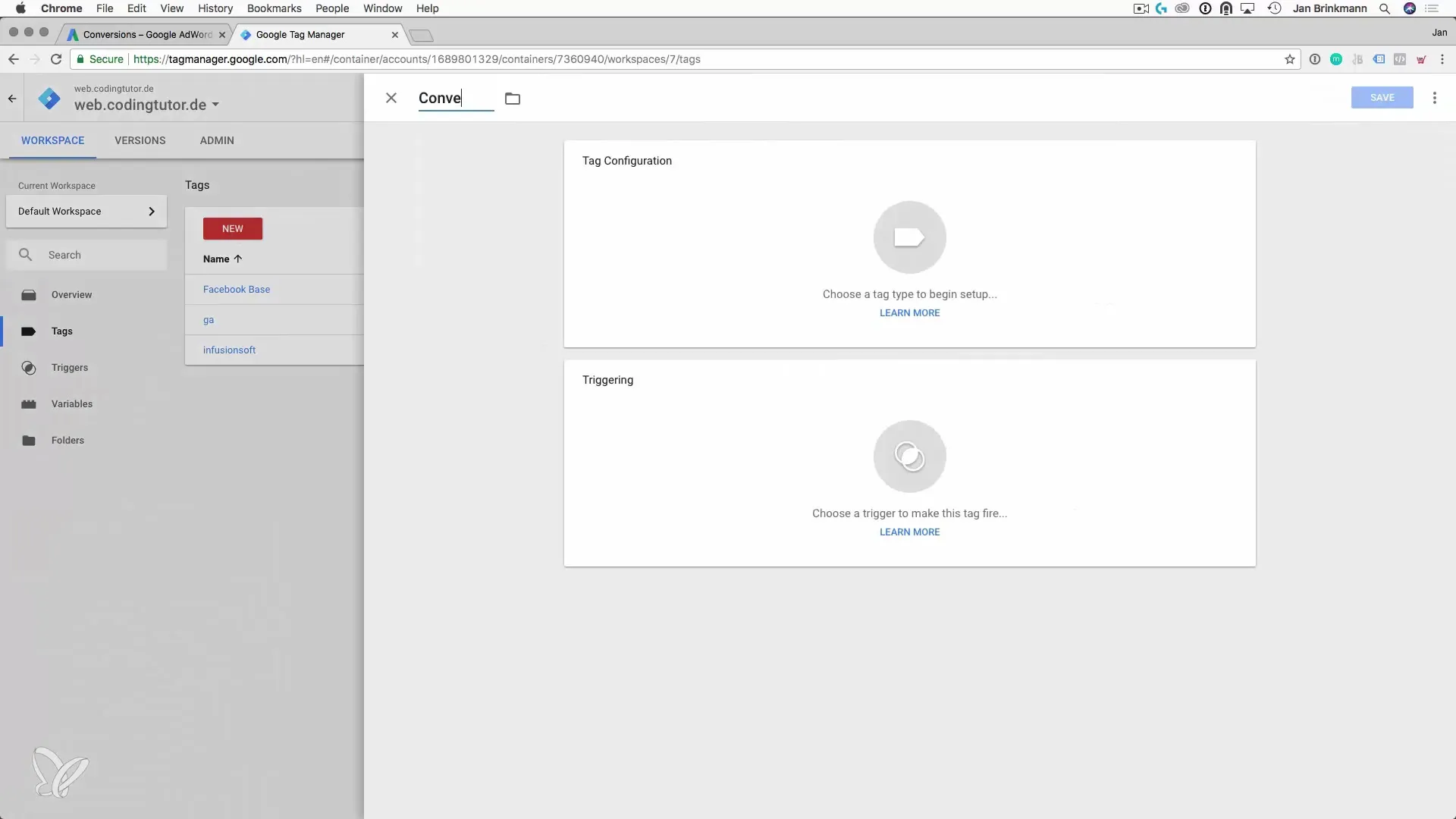This screenshot has width=1456, height=819.
Task: Click the Triggering card heading
Action: [x=607, y=380]
